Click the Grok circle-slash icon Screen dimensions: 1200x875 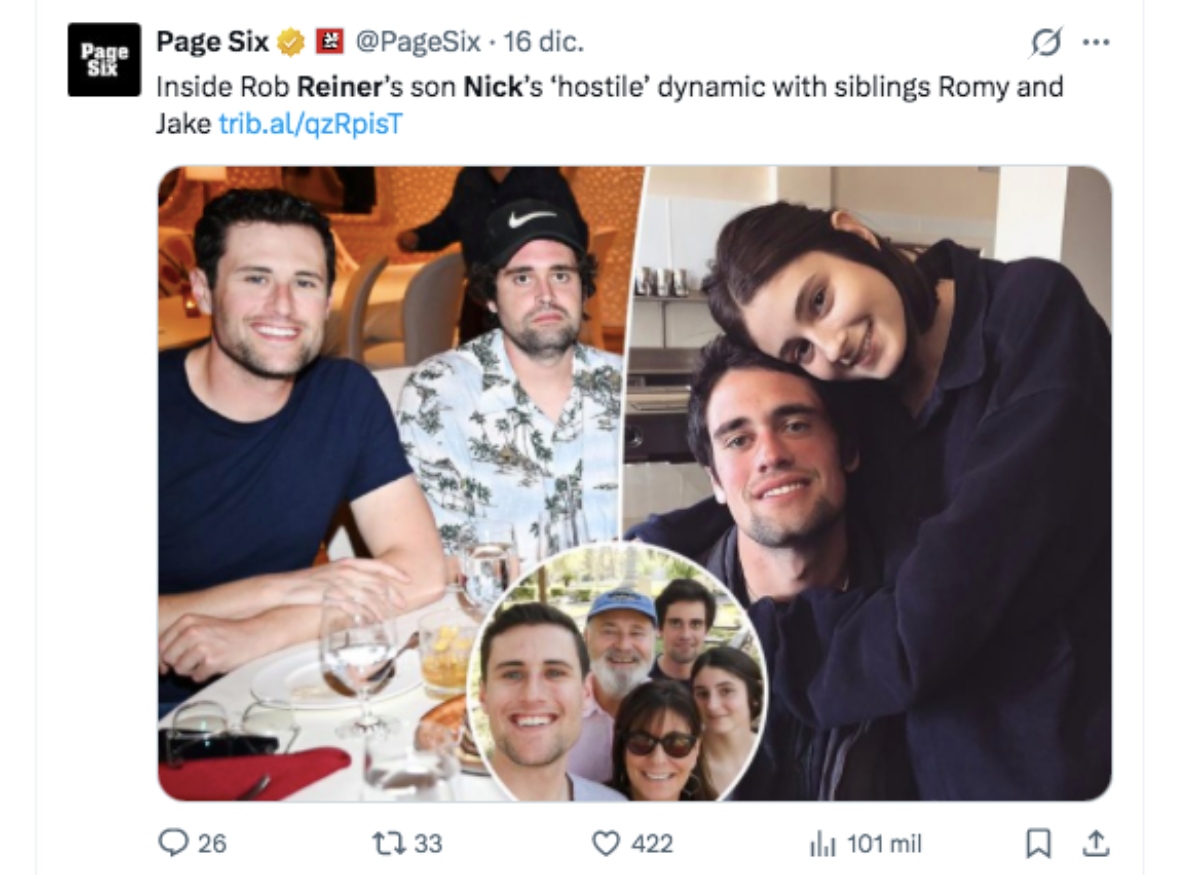coord(1047,43)
